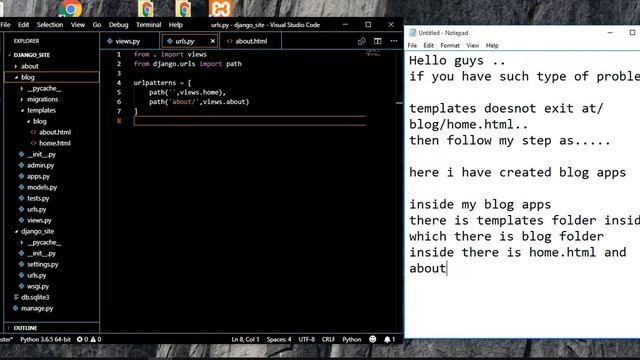
Task: Click the feedback smiley in status bar
Action: 373,339
